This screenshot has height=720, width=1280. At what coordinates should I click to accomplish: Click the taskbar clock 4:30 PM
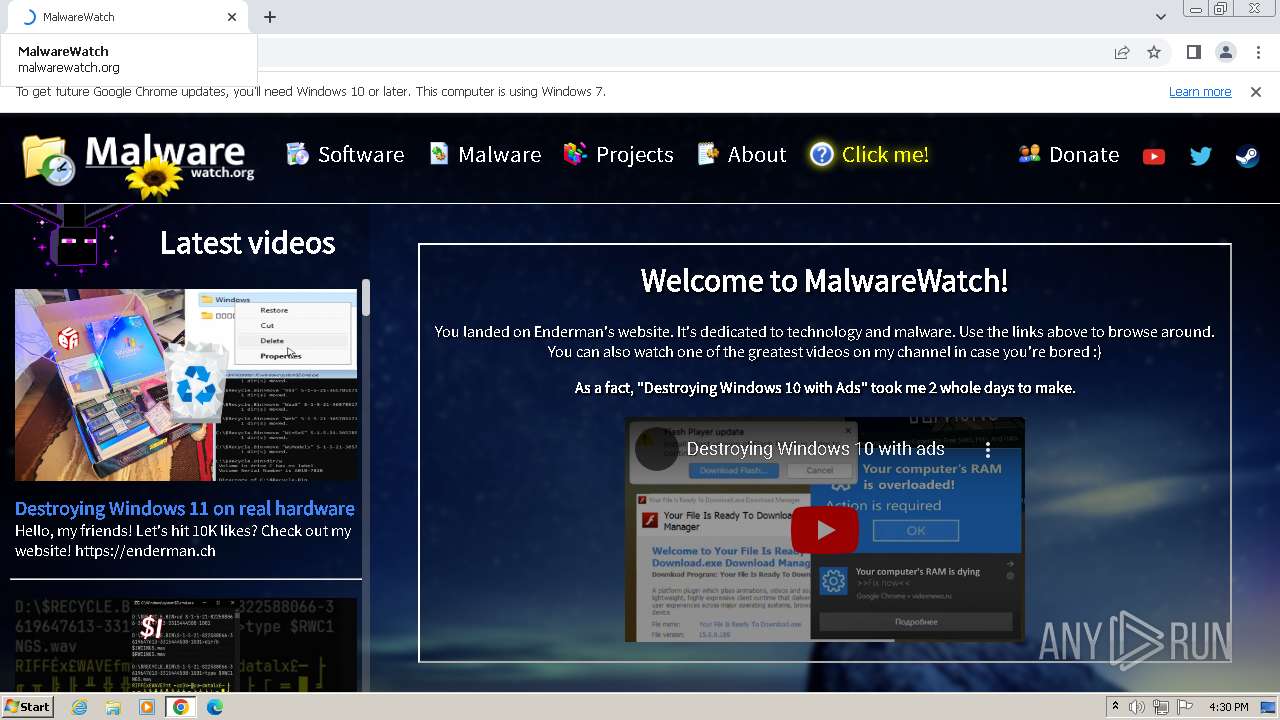pos(1228,707)
